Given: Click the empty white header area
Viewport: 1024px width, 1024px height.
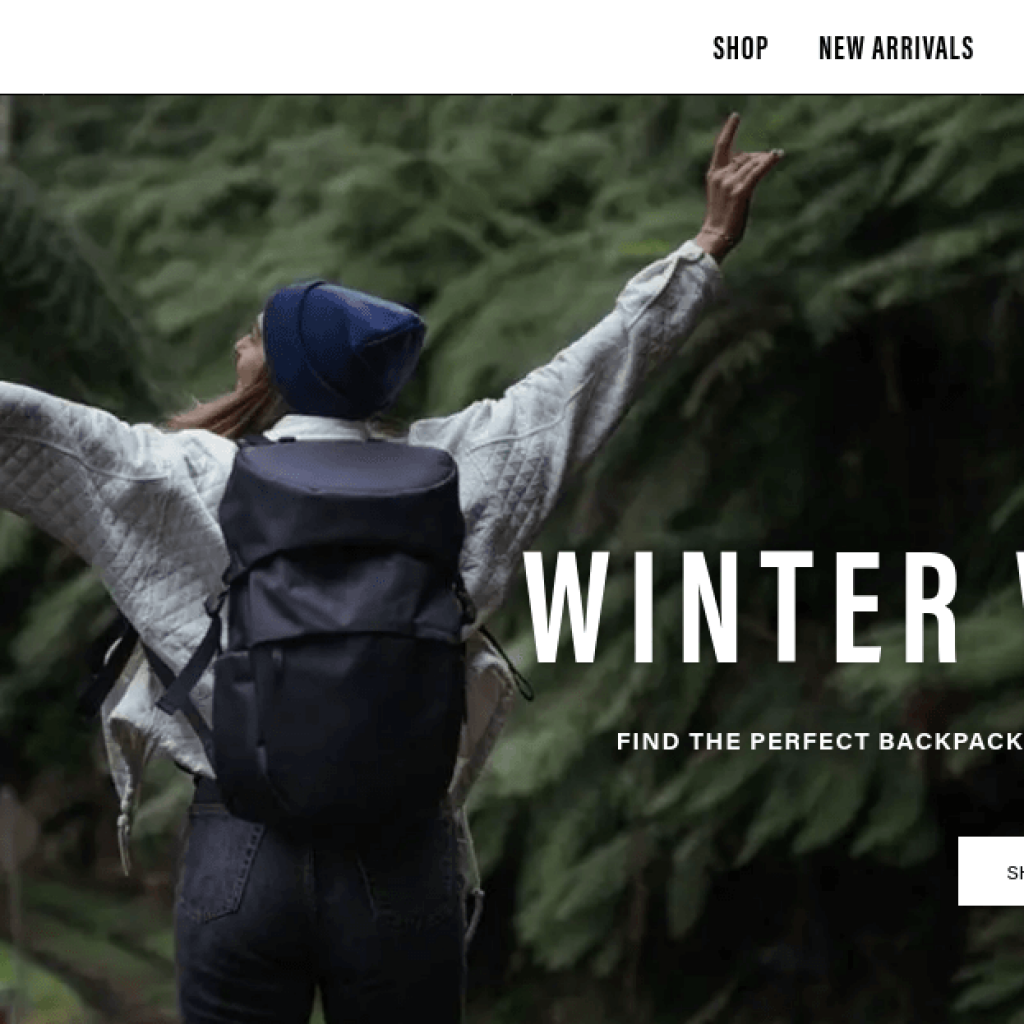Looking at the screenshot, I should point(327,47).
